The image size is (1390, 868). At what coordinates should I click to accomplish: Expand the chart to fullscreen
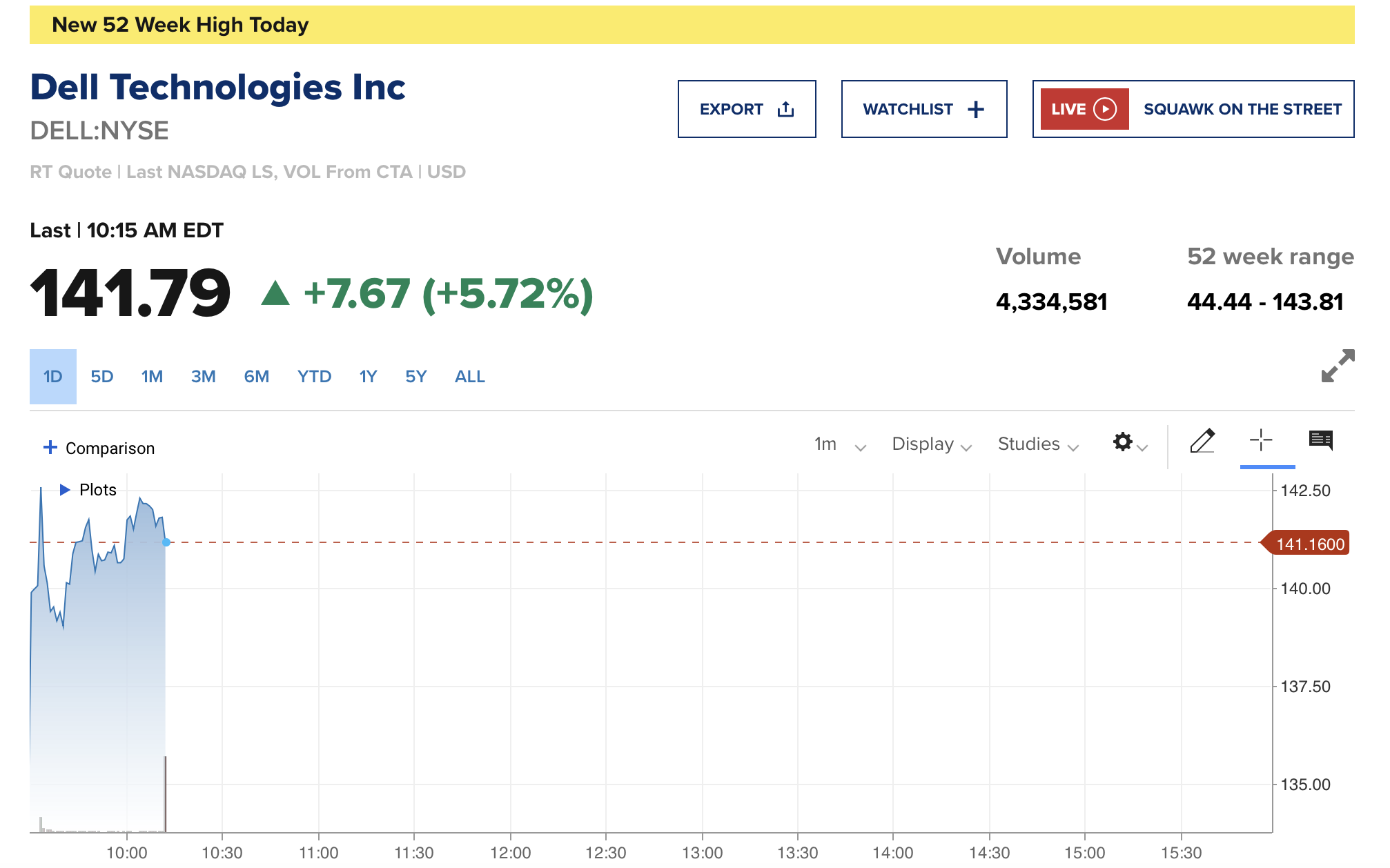click(1337, 366)
